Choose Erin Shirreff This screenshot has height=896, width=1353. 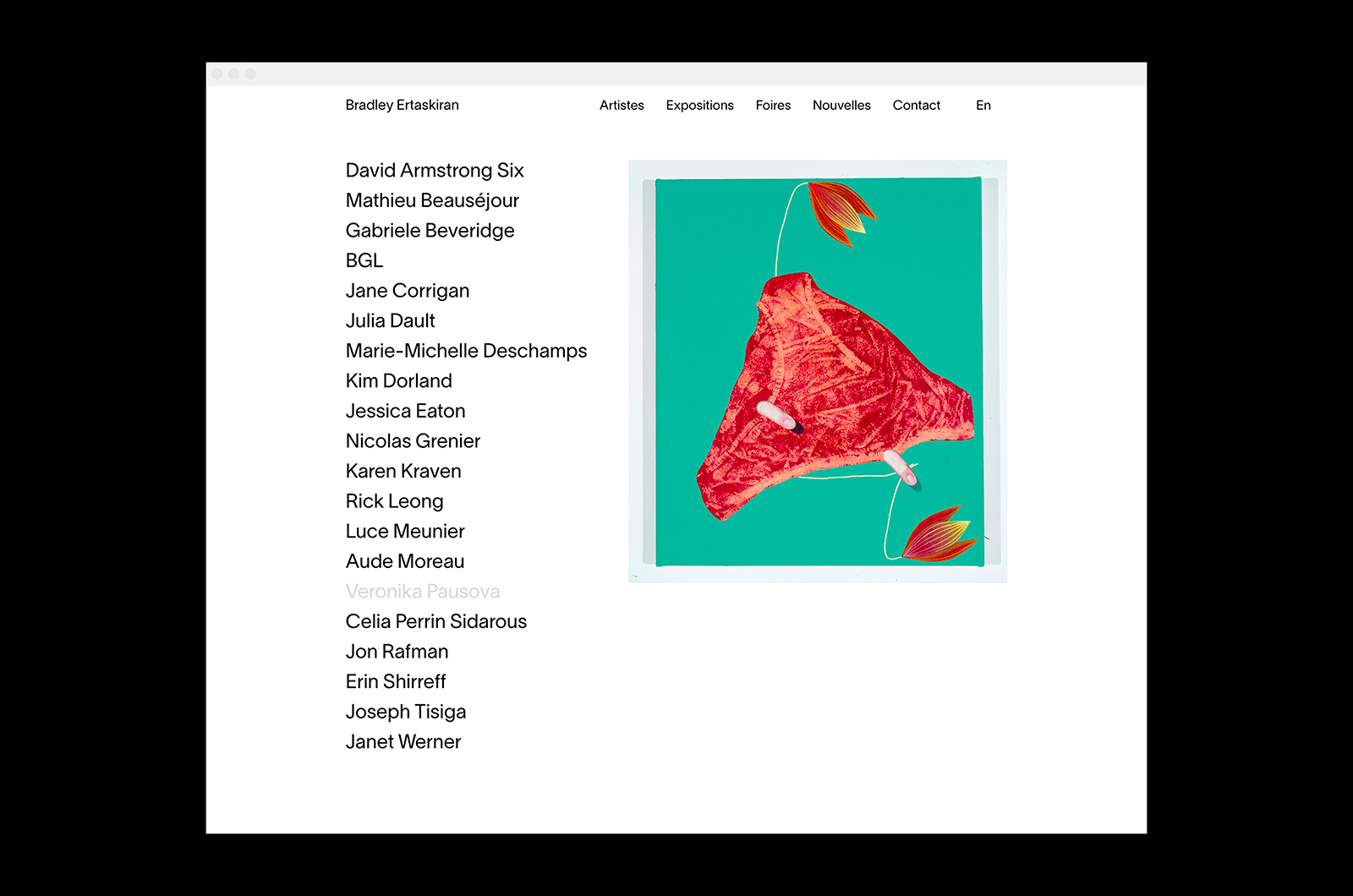click(x=396, y=681)
